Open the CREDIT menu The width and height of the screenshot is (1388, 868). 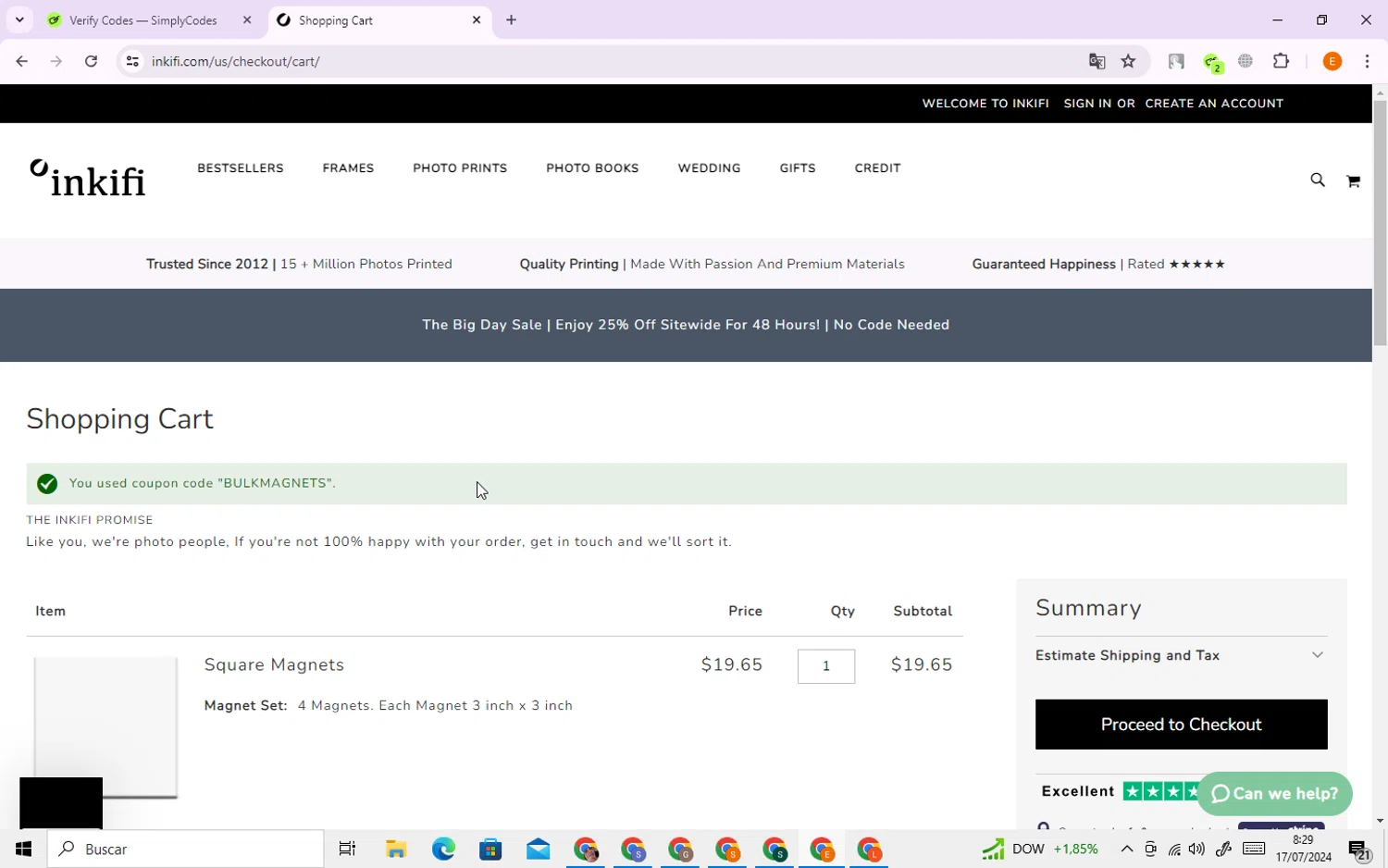877,168
